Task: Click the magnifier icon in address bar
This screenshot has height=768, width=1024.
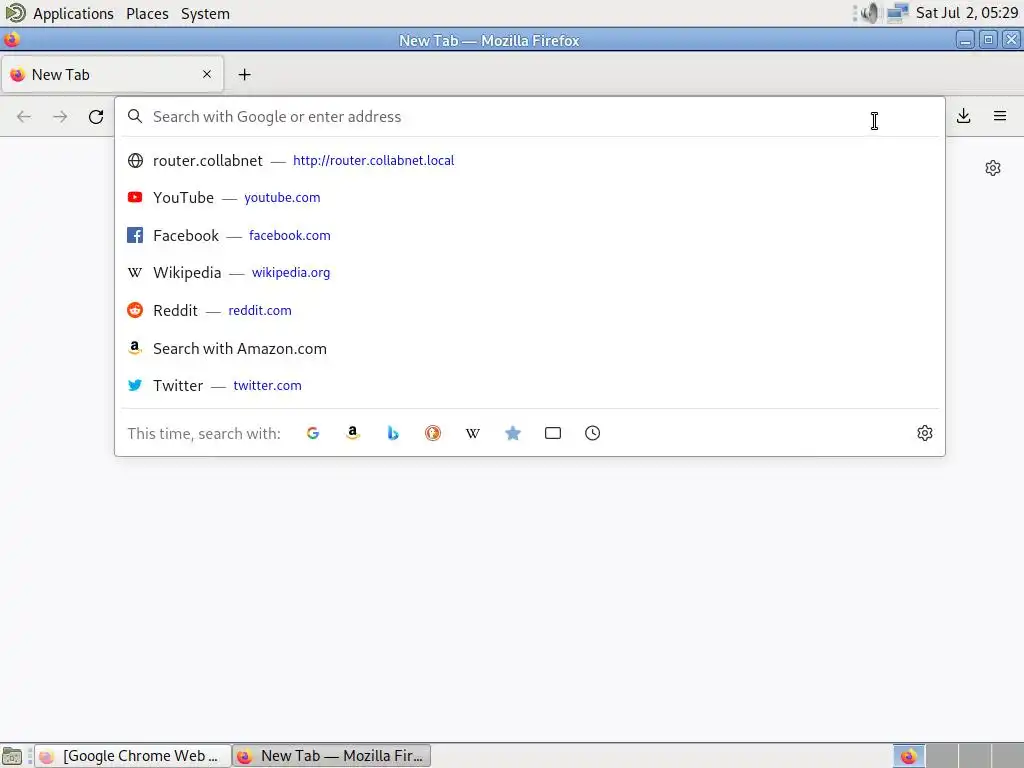Action: [135, 116]
